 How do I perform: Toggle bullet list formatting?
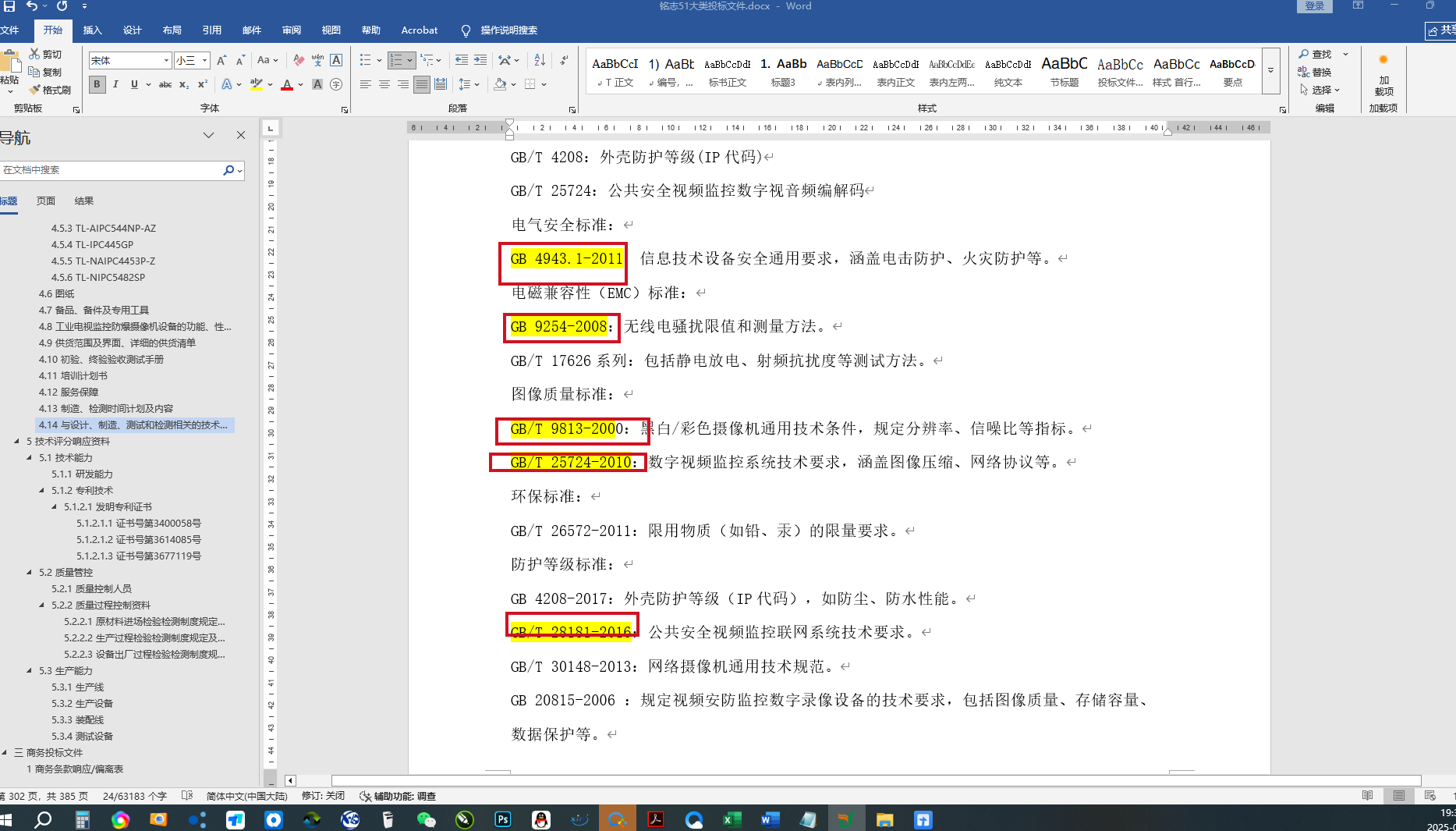tap(365, 60)
